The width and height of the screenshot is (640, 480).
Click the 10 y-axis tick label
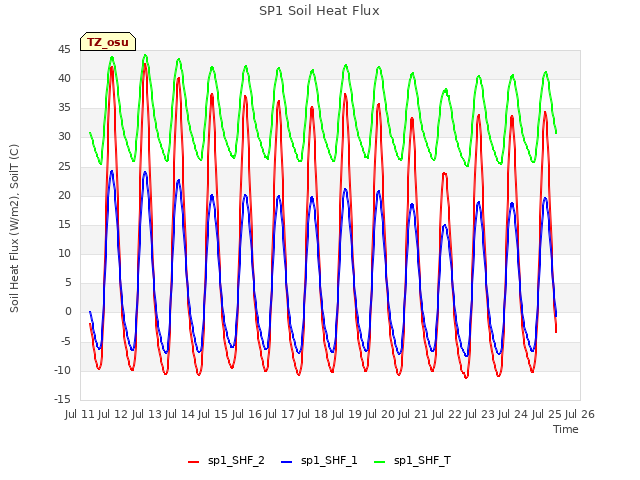pyautogui.click(x=64, y=253)
